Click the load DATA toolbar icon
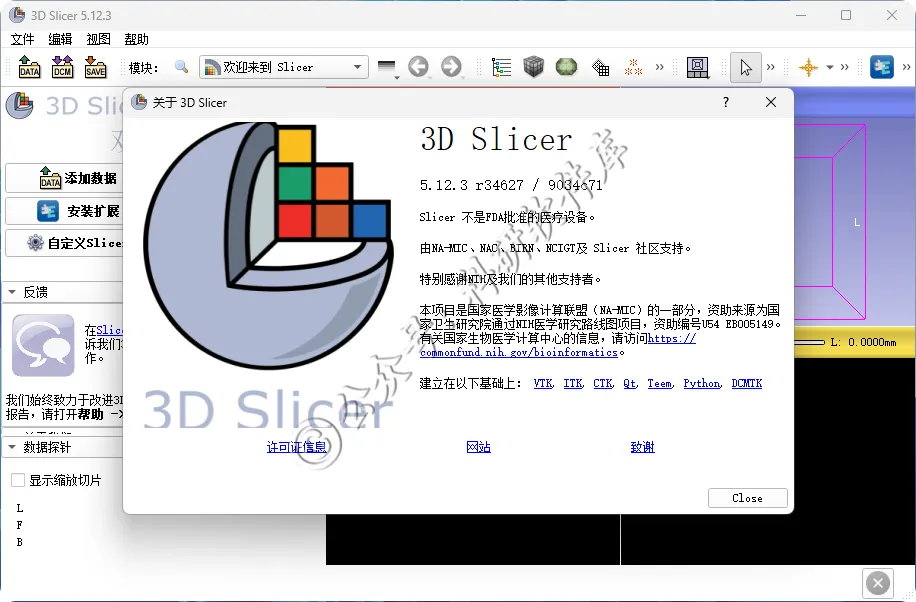The image size is (916, 602). pyautogui.click(x=29, y=67)
